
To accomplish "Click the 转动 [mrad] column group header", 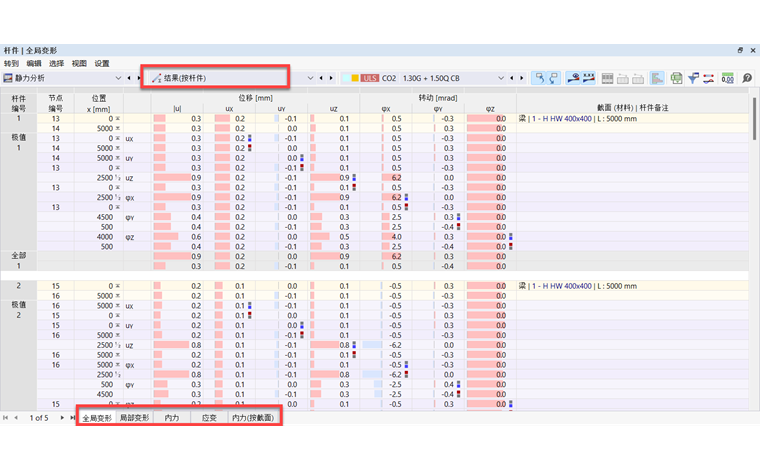I will point(438,98).
